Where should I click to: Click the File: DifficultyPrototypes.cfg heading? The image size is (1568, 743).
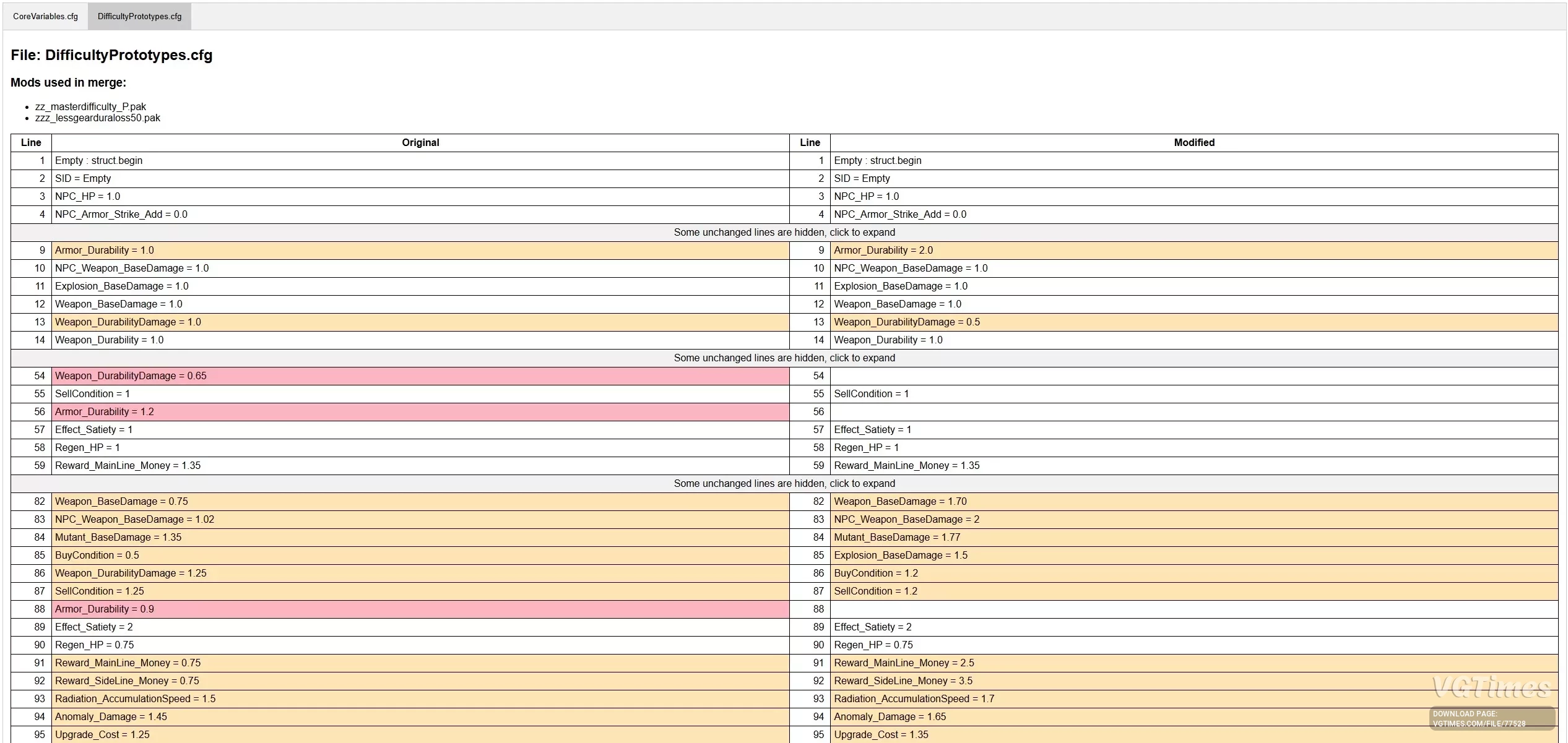[x=111, y=55]
